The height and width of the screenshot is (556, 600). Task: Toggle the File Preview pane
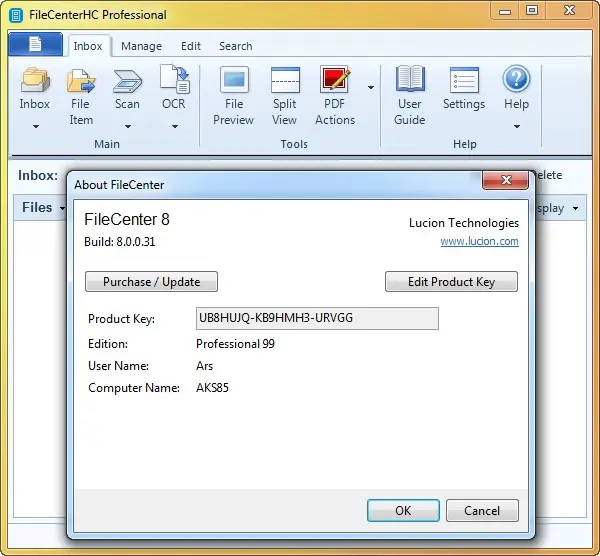(x=233, y=96)
